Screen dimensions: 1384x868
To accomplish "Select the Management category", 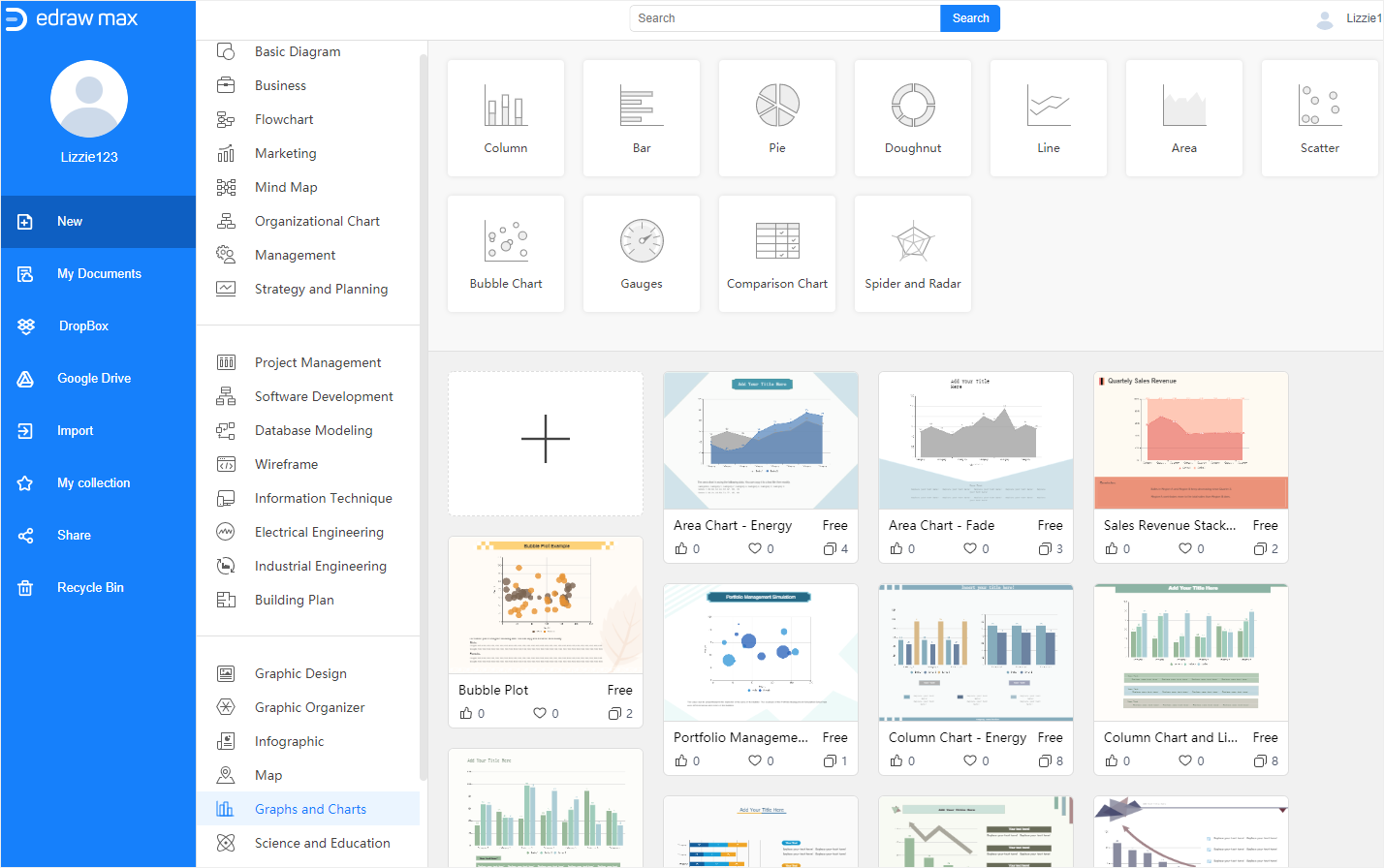I will (x=308, y=255).
